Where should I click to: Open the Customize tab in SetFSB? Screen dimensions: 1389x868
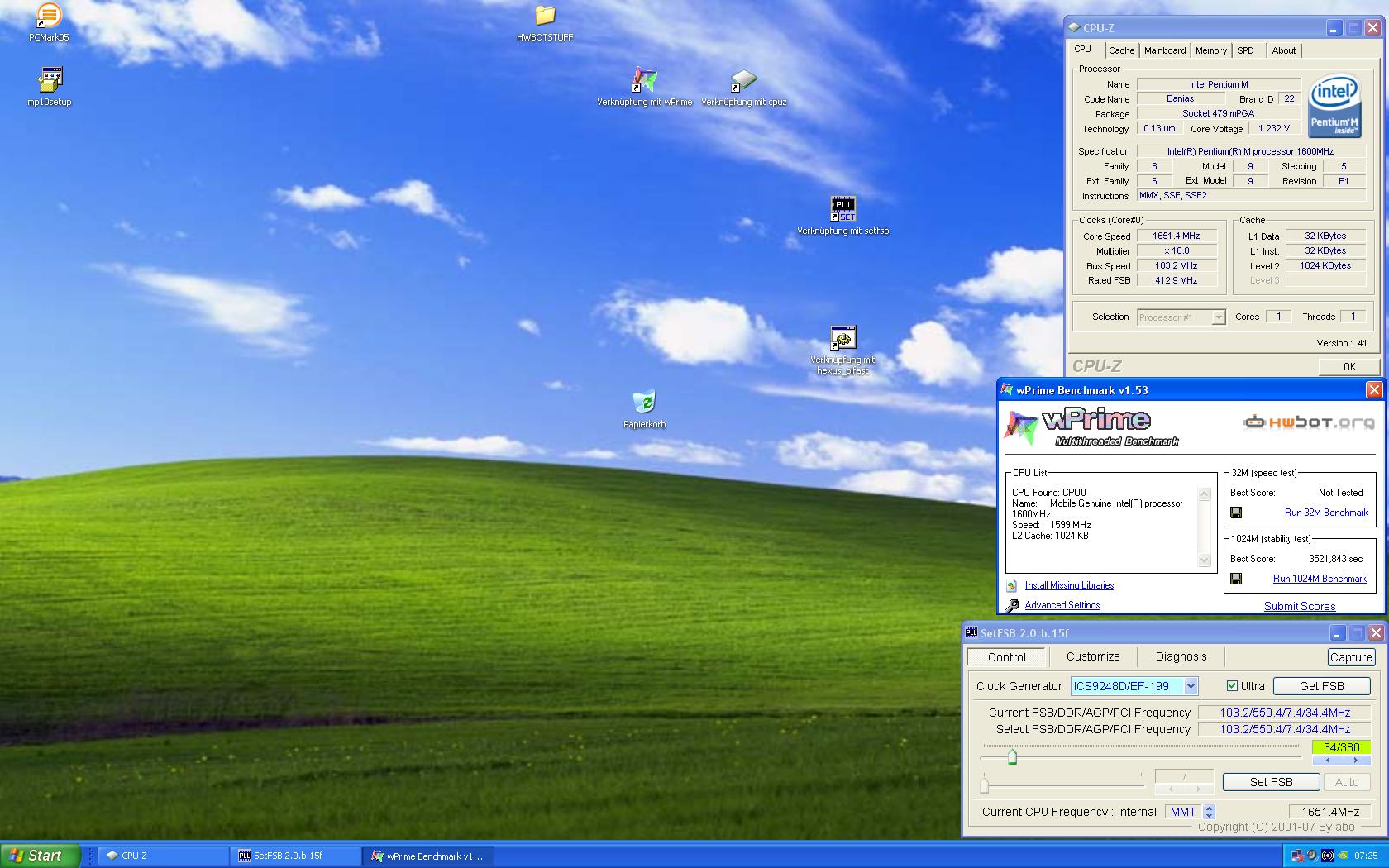click(1093, 656)
